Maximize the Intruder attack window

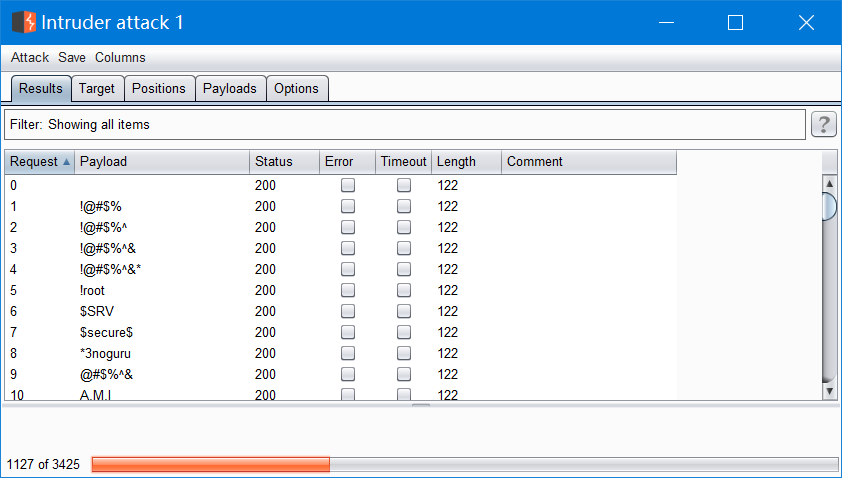pos(735,23)
